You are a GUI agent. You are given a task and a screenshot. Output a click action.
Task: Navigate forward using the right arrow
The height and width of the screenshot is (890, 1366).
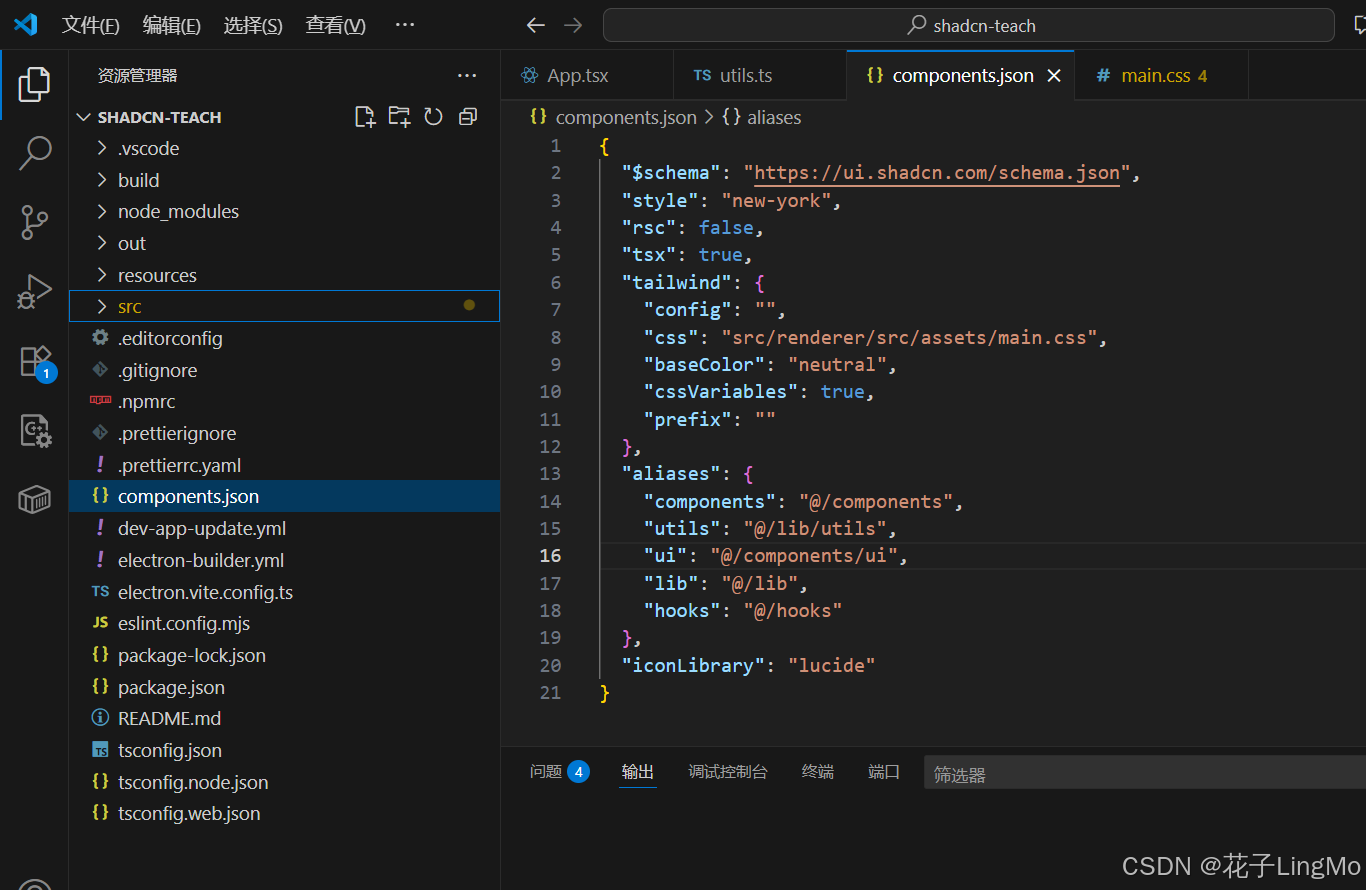pos(573,25)
